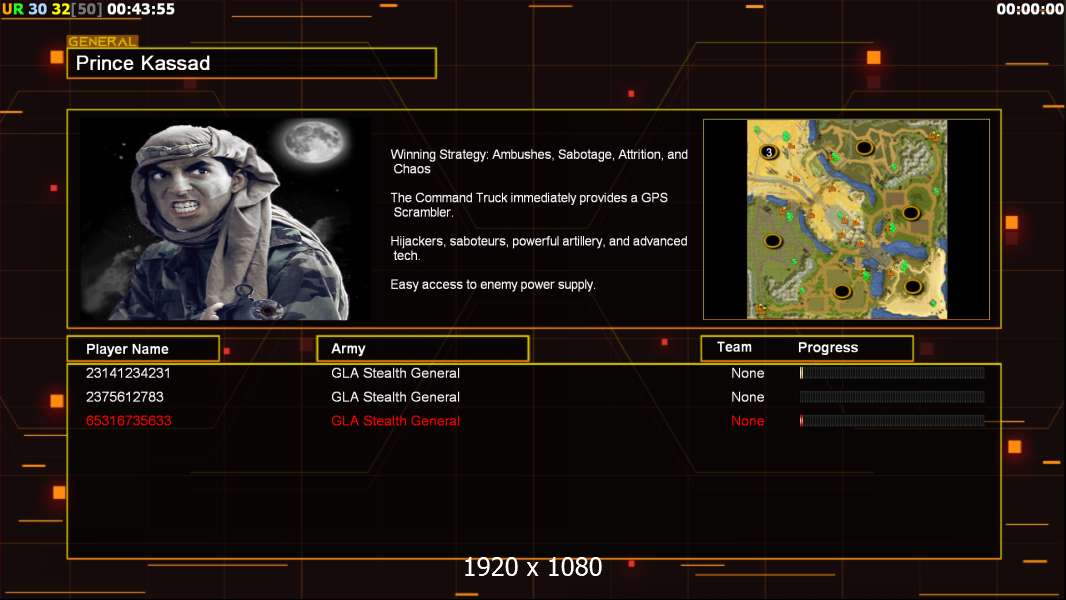Click the map preview thumbnail
This screenshot has width=1066, height=600.
tap(846, 219)
